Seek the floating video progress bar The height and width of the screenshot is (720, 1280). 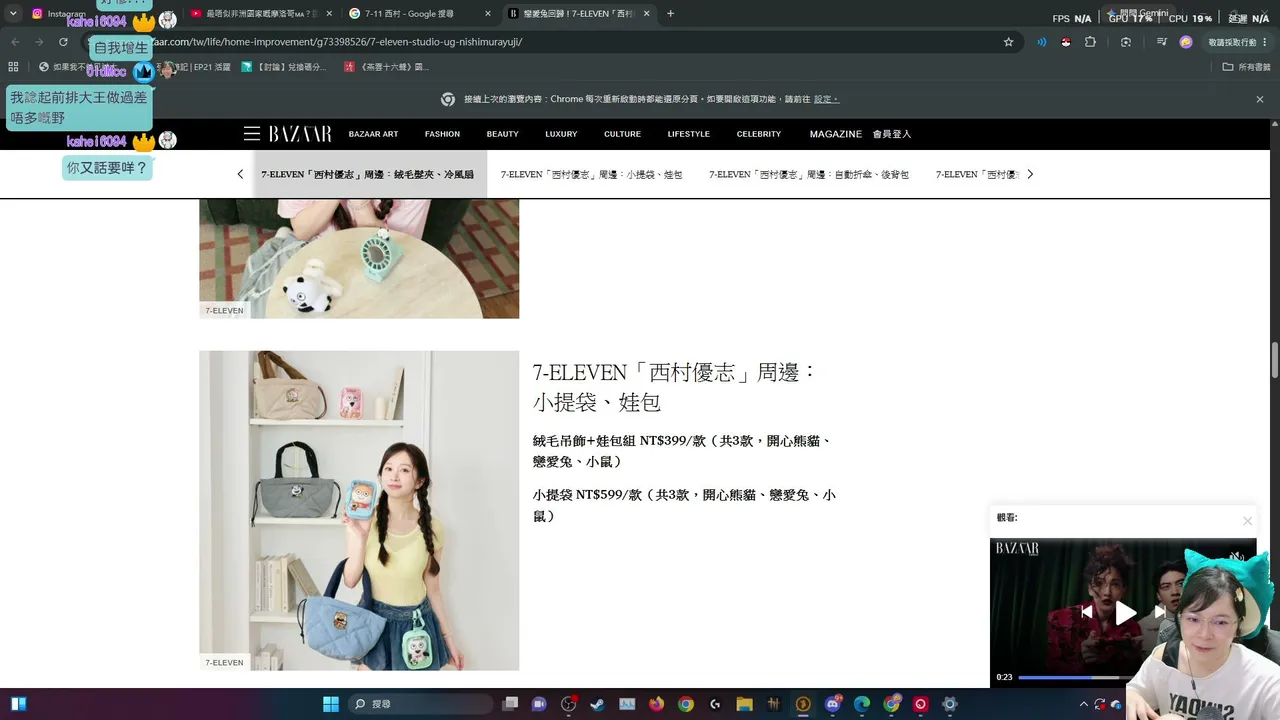tap(1075, 677)
